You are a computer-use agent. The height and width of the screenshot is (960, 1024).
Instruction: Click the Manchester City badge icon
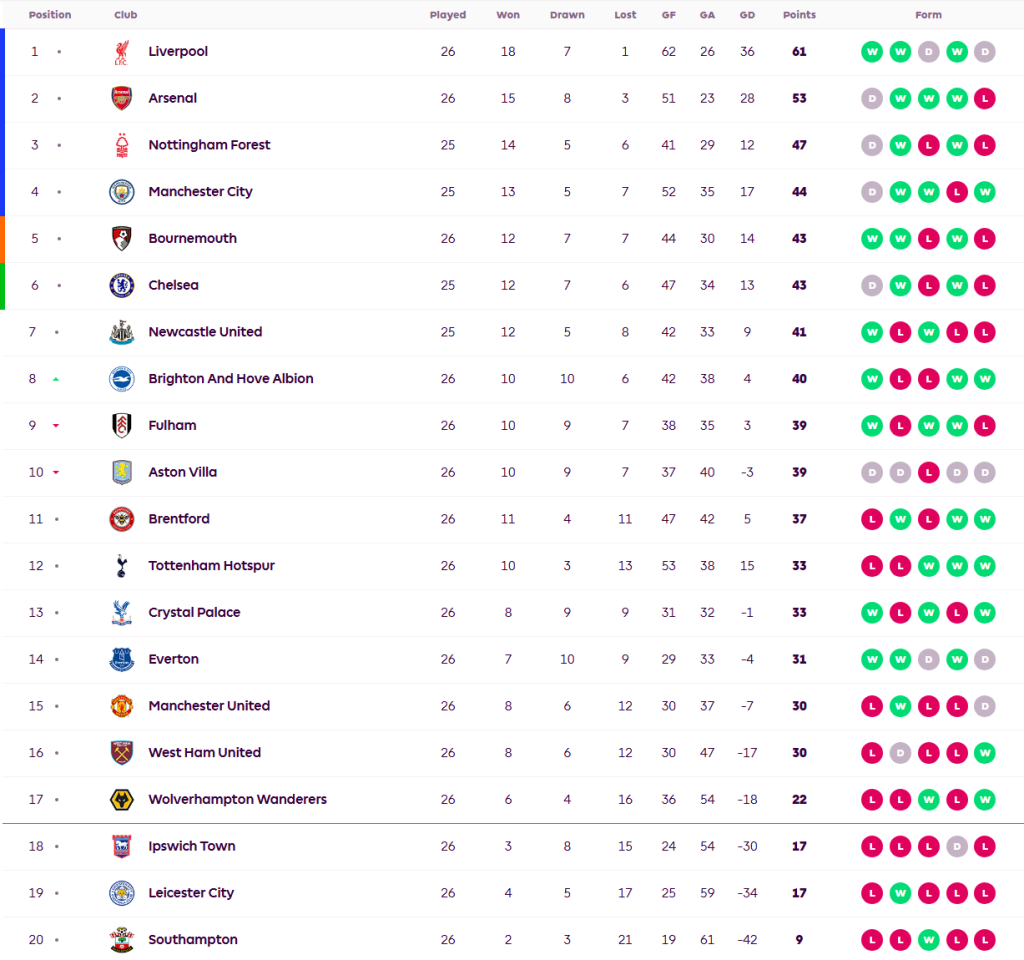pos(121,192)
